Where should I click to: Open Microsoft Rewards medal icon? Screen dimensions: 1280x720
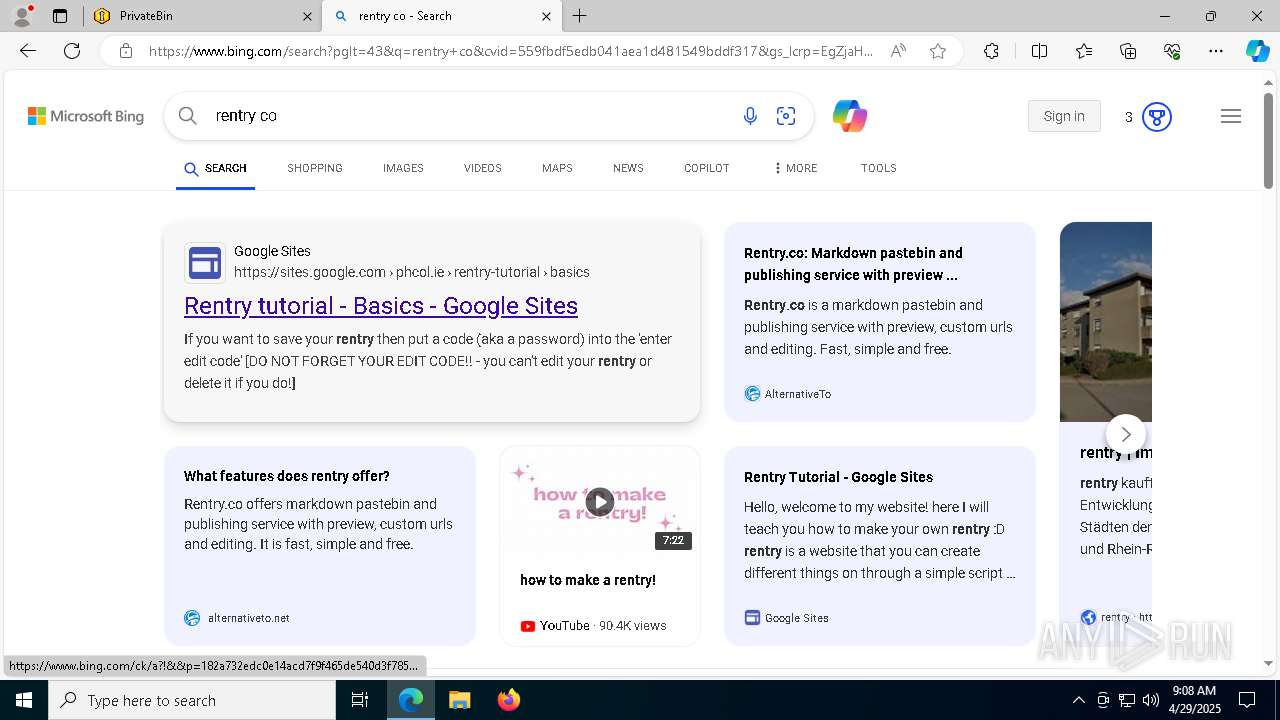click(x=1156, y=117)
